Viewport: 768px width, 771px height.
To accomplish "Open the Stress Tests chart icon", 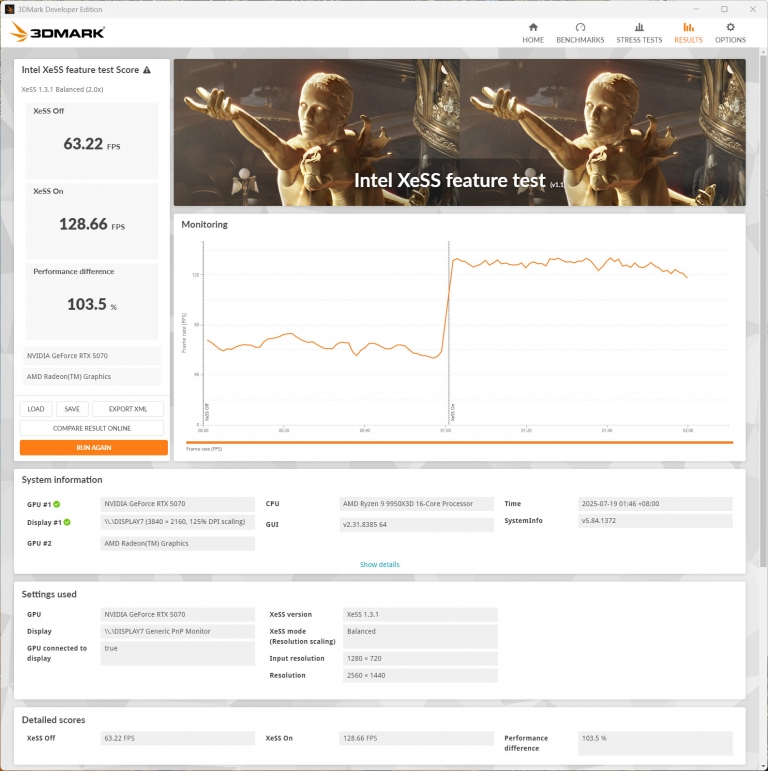I will pos(639,27).
